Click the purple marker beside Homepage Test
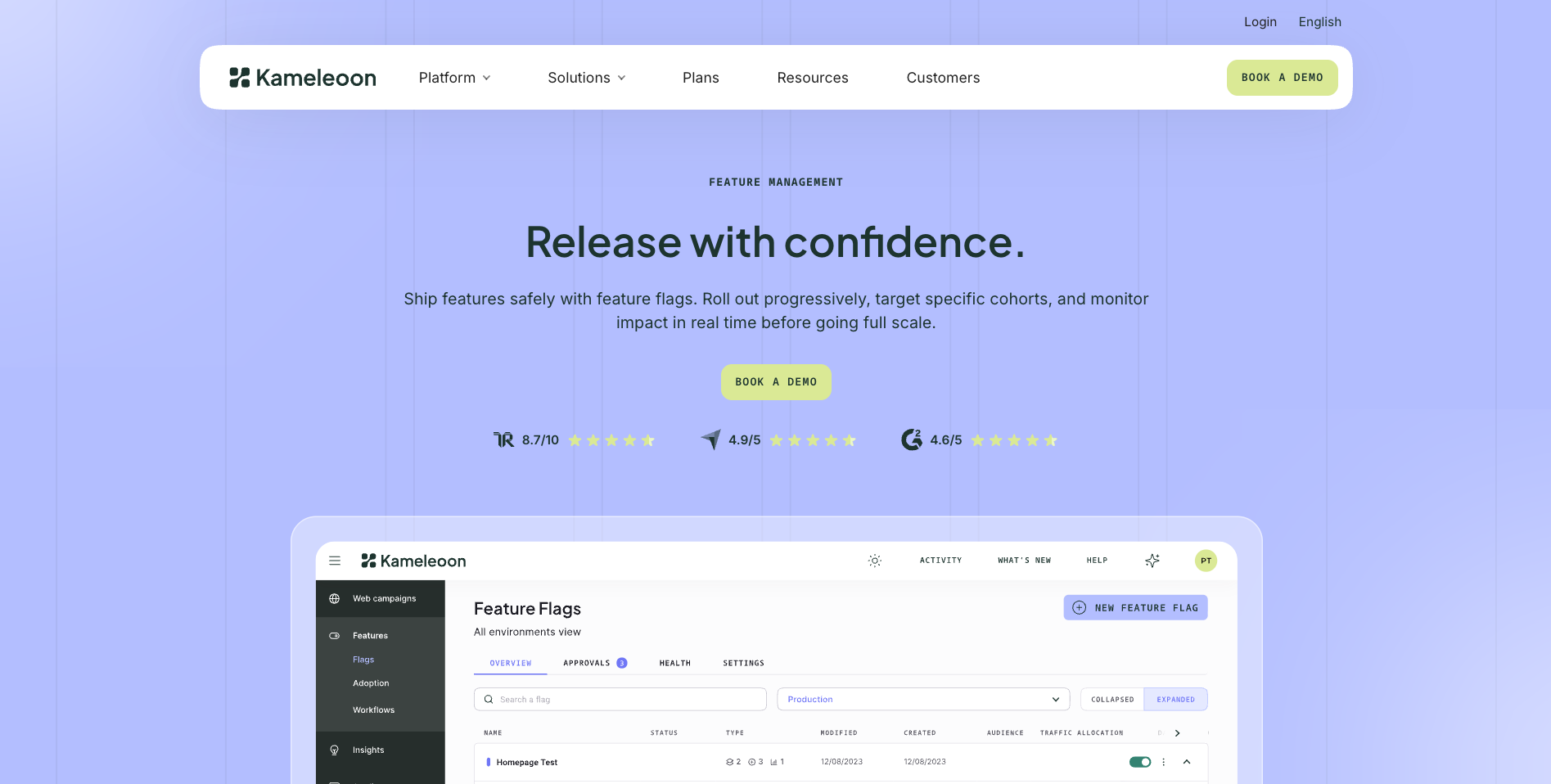Viewport: 1551px width, 784px height. pyautogui.click(x=489, y=762)
